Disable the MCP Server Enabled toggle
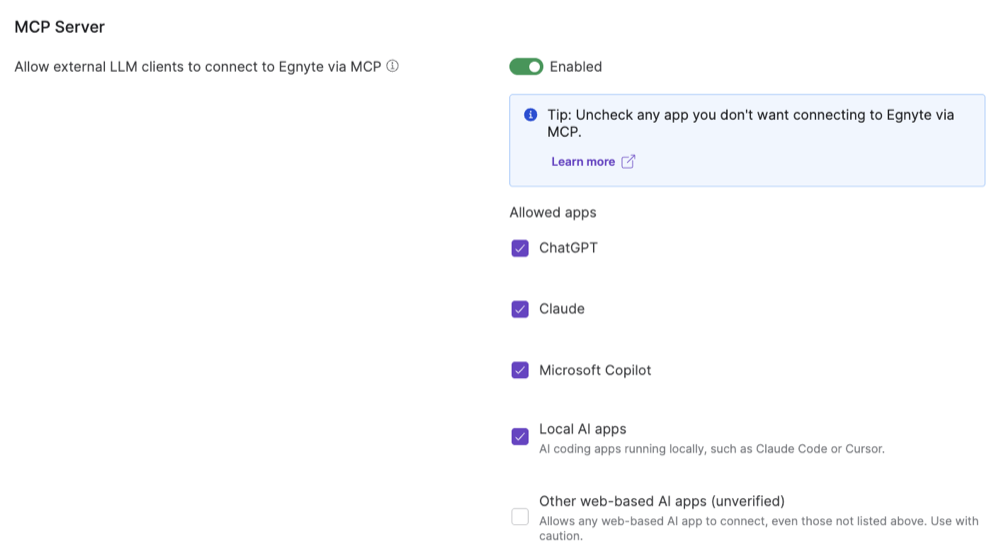Screen dimensions: 999x552 [x=526, y=67]
